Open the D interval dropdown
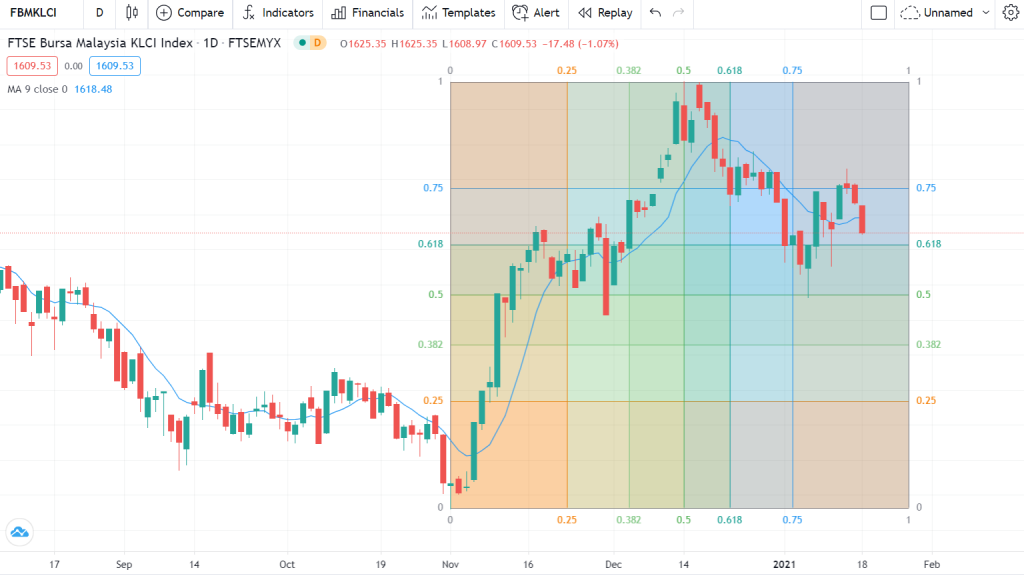Viewport: 1024px width, 576px height. click(x=98, y=13)
